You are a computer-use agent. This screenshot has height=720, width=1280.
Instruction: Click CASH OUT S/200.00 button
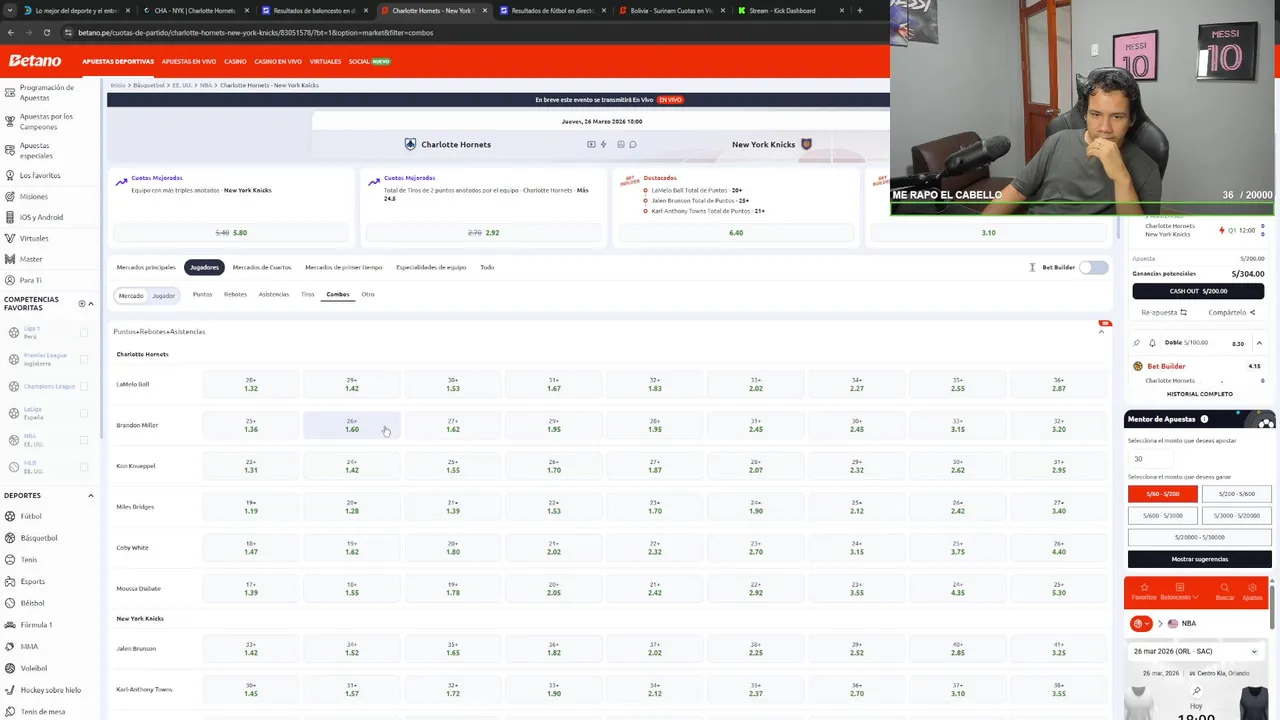coord(1198,291)
